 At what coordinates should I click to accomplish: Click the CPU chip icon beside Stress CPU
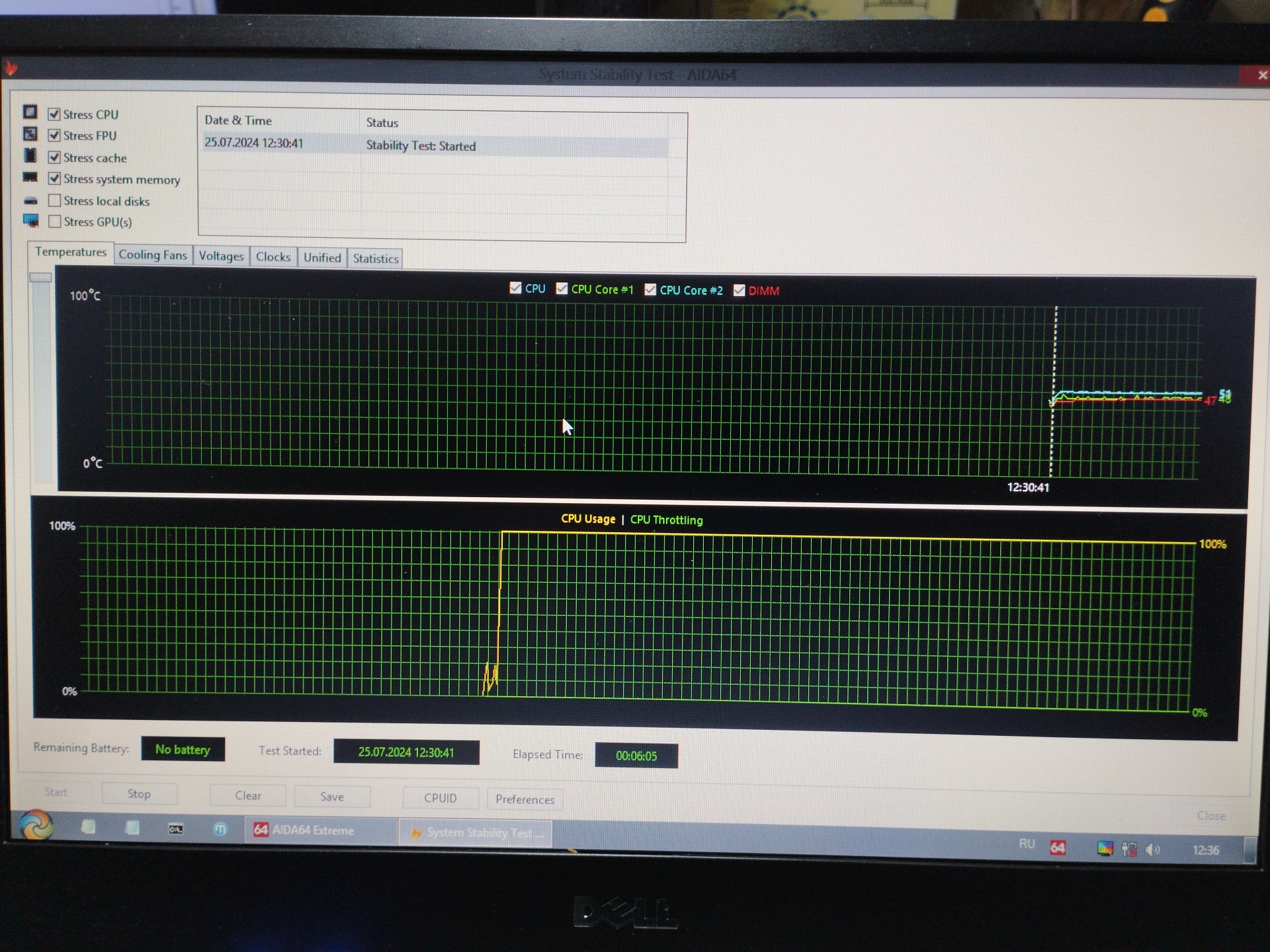(30, 112)
